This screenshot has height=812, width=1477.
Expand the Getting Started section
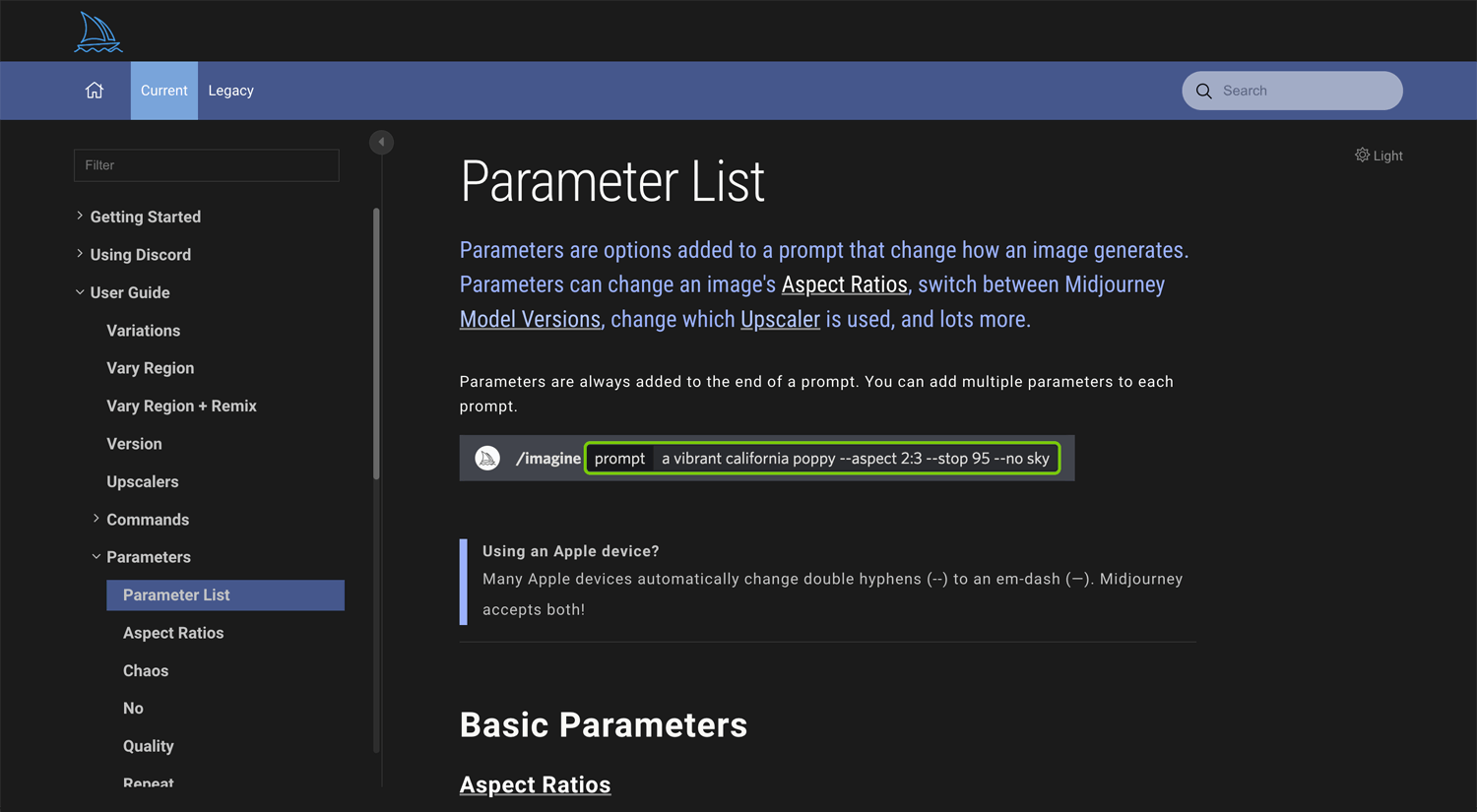(80, 216)
